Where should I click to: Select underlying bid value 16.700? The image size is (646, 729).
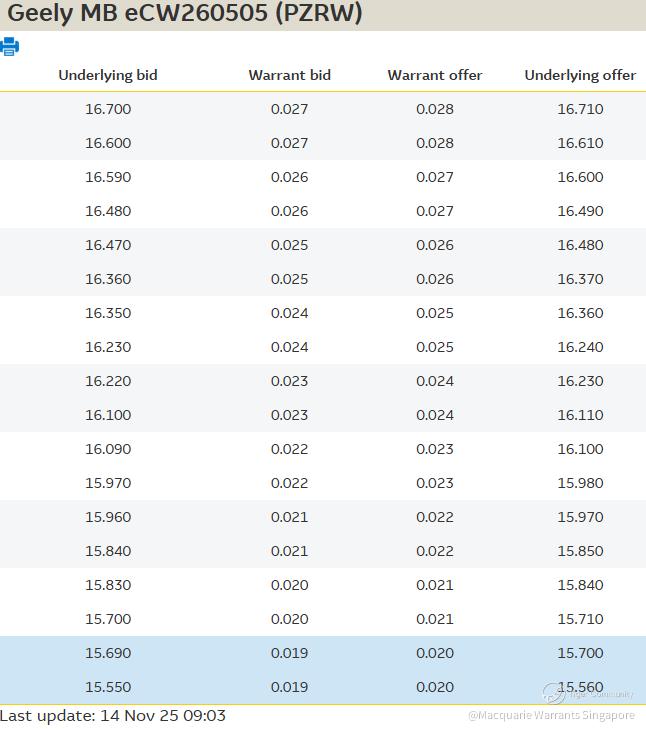pos(108,109)
